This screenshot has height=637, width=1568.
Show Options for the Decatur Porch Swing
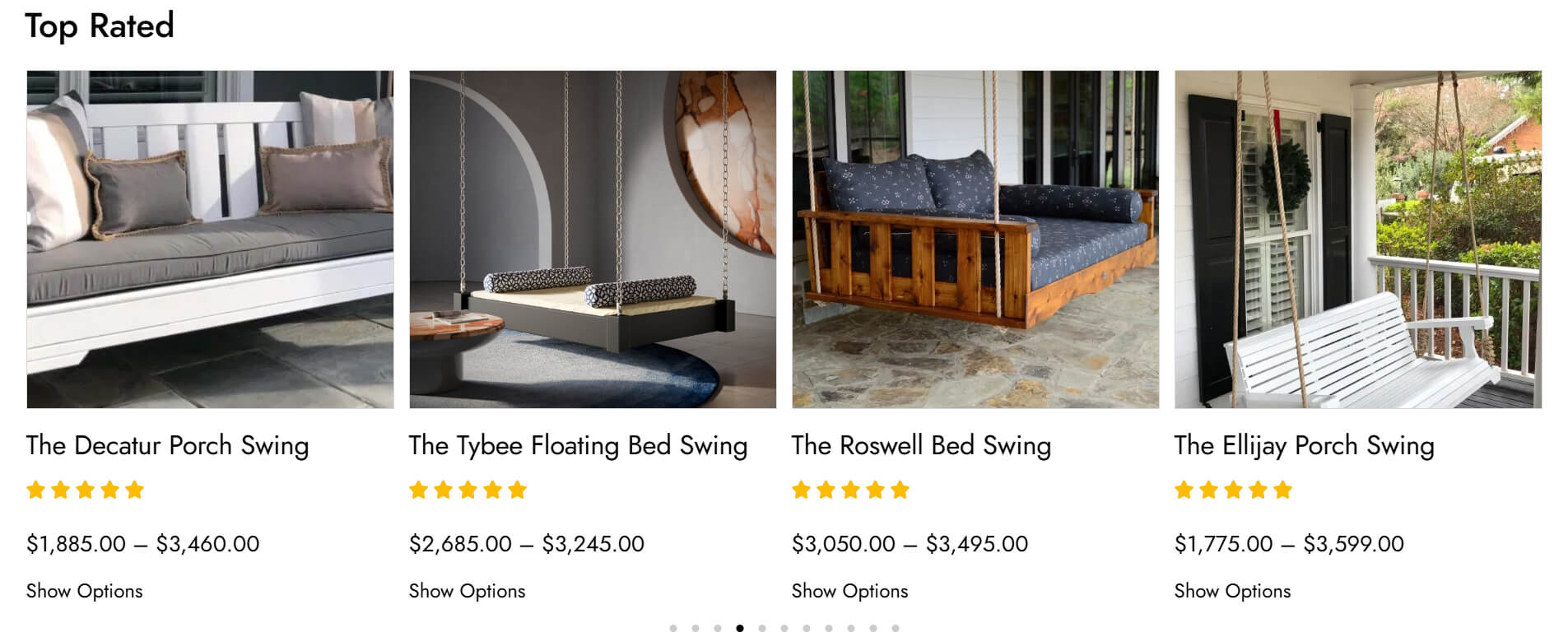point(84,591)
